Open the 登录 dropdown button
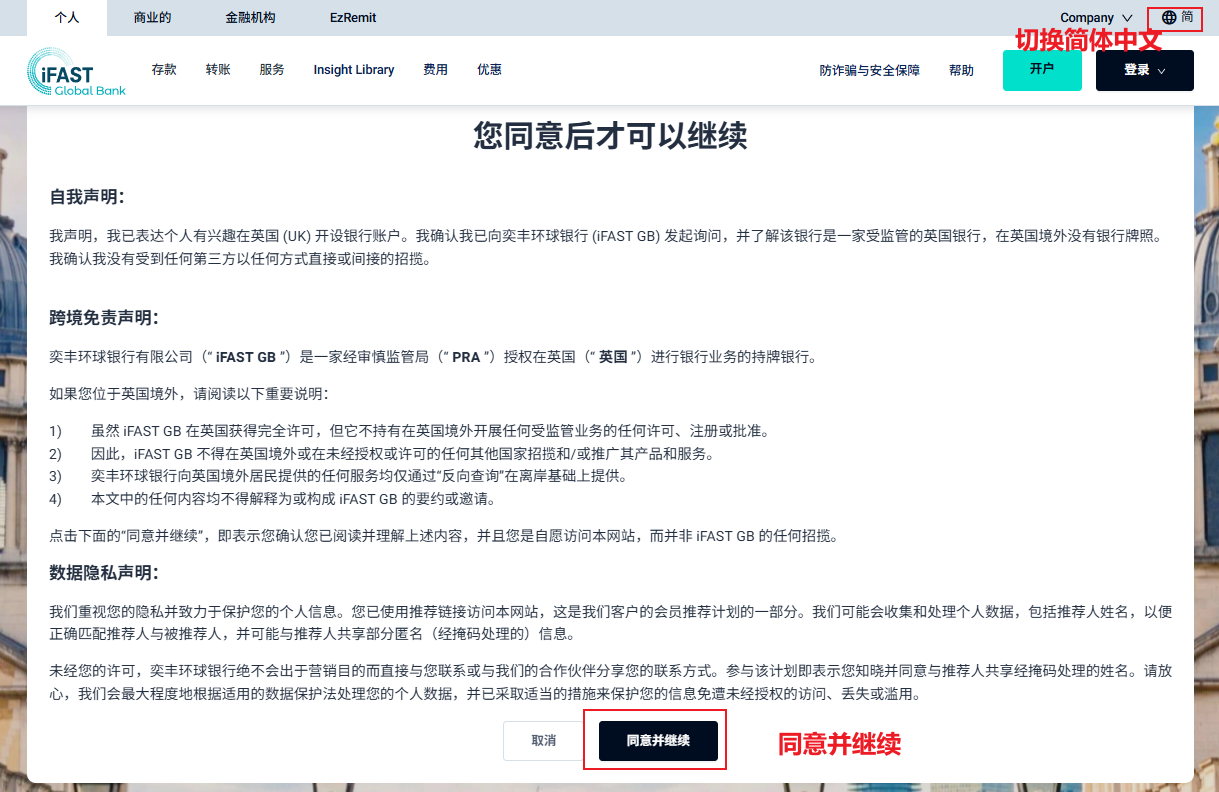 [1144, 70]
